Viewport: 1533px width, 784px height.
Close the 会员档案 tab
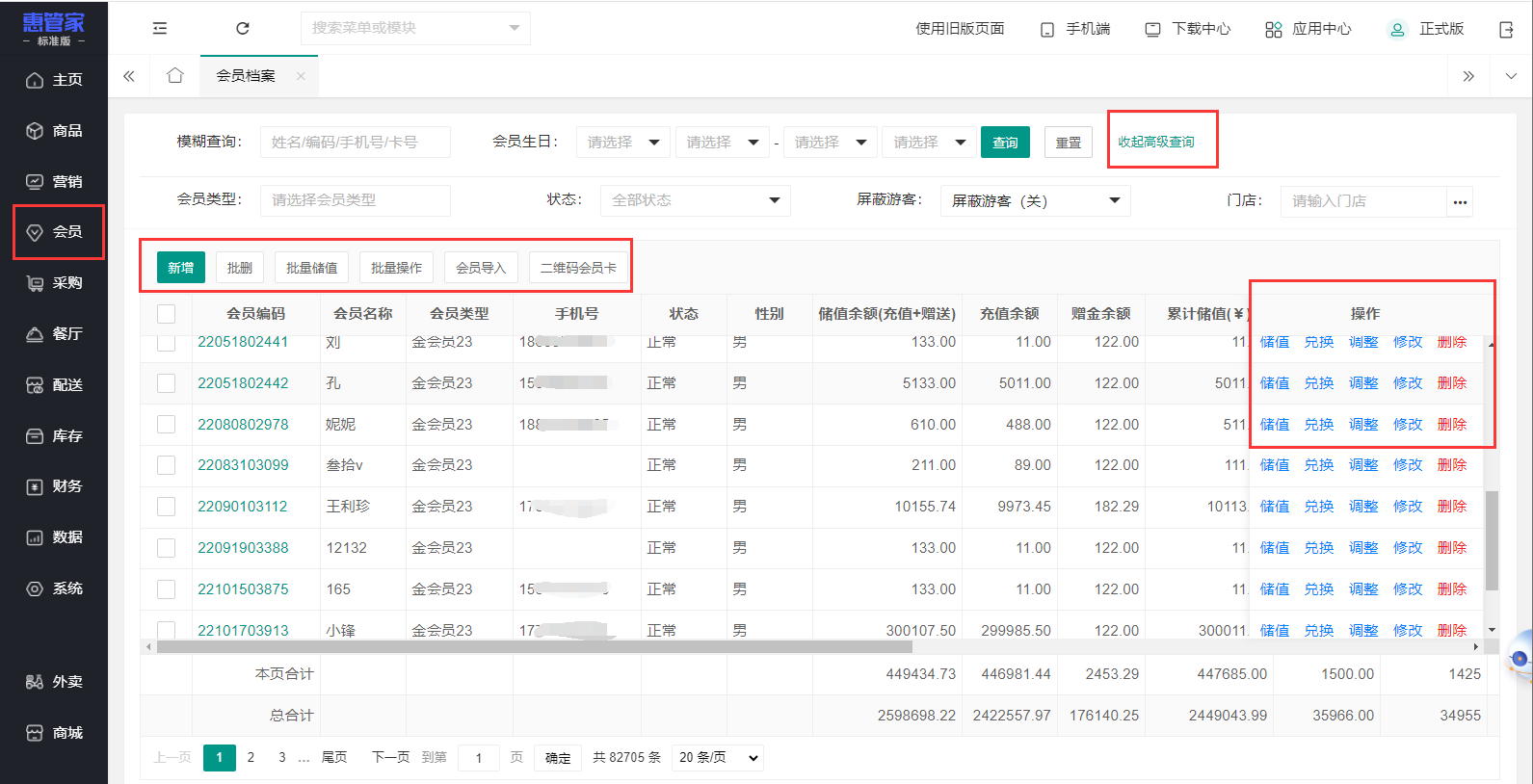tap(301, 76)
